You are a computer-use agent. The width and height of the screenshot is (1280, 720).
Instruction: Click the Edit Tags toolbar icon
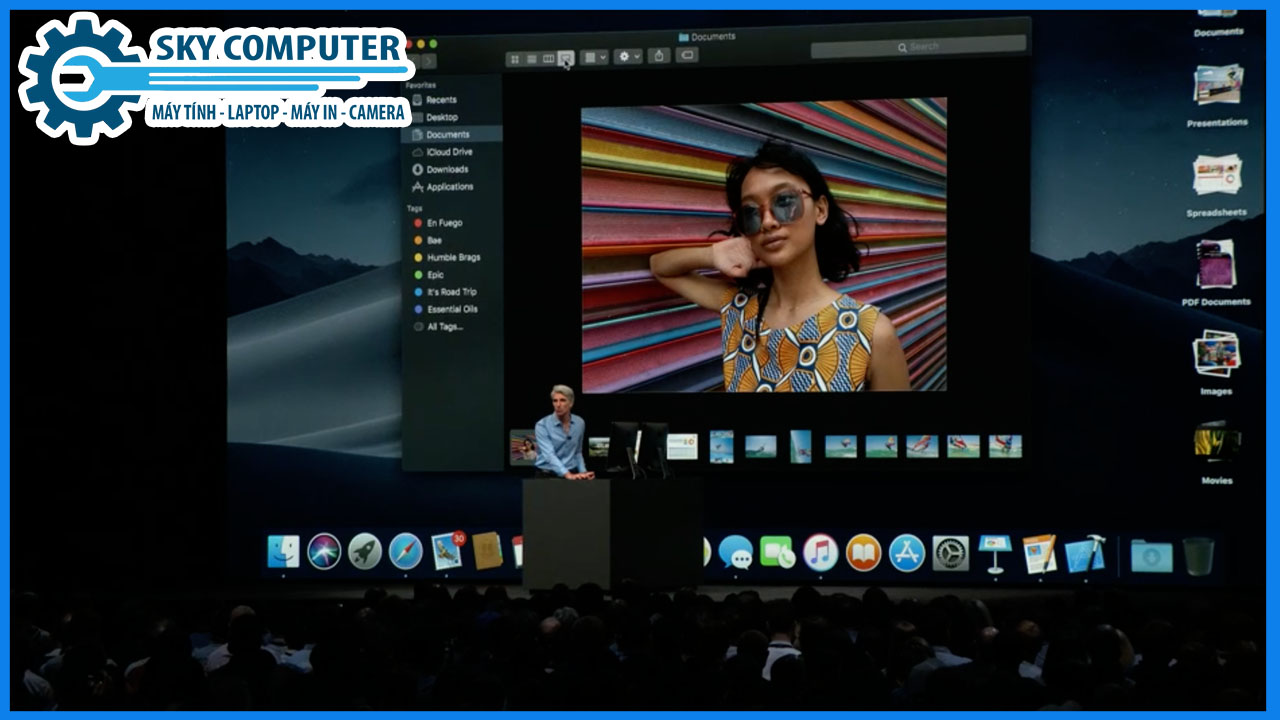[687, 56]
